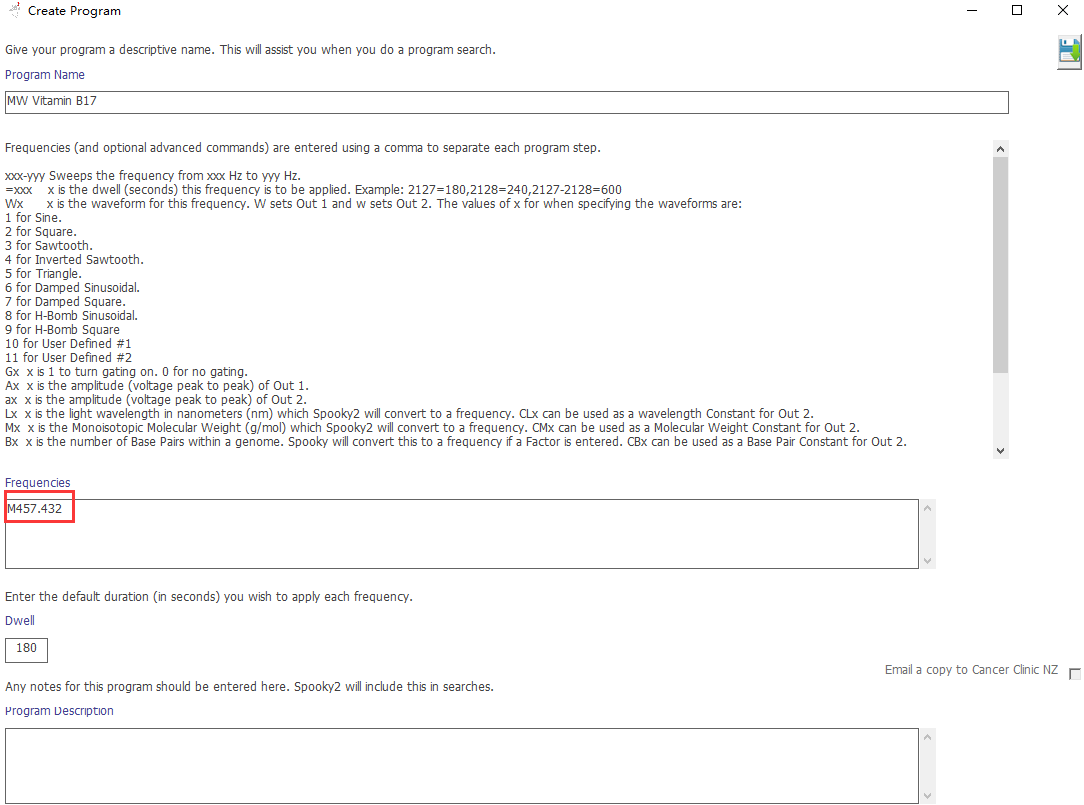Click the Program Description scroll down arrow
This screenshot has height=805, width=1084.
(927, 795)
